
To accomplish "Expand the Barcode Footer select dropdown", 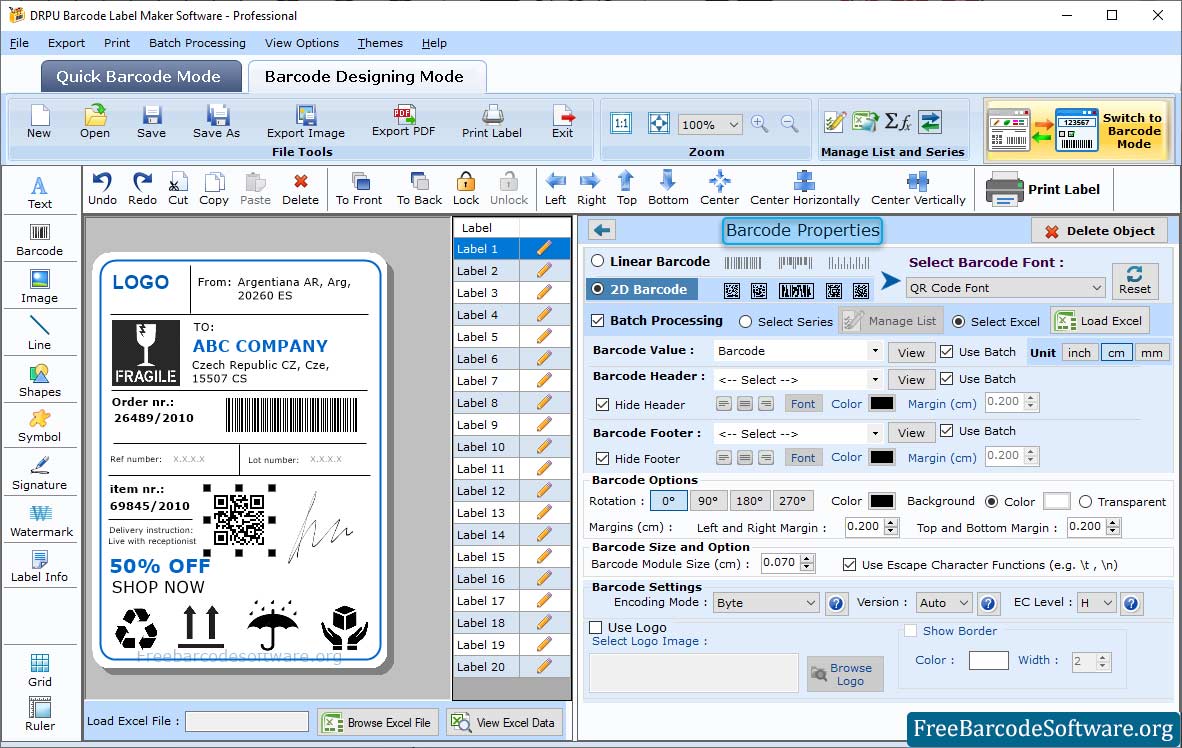I will coord(874,434).
